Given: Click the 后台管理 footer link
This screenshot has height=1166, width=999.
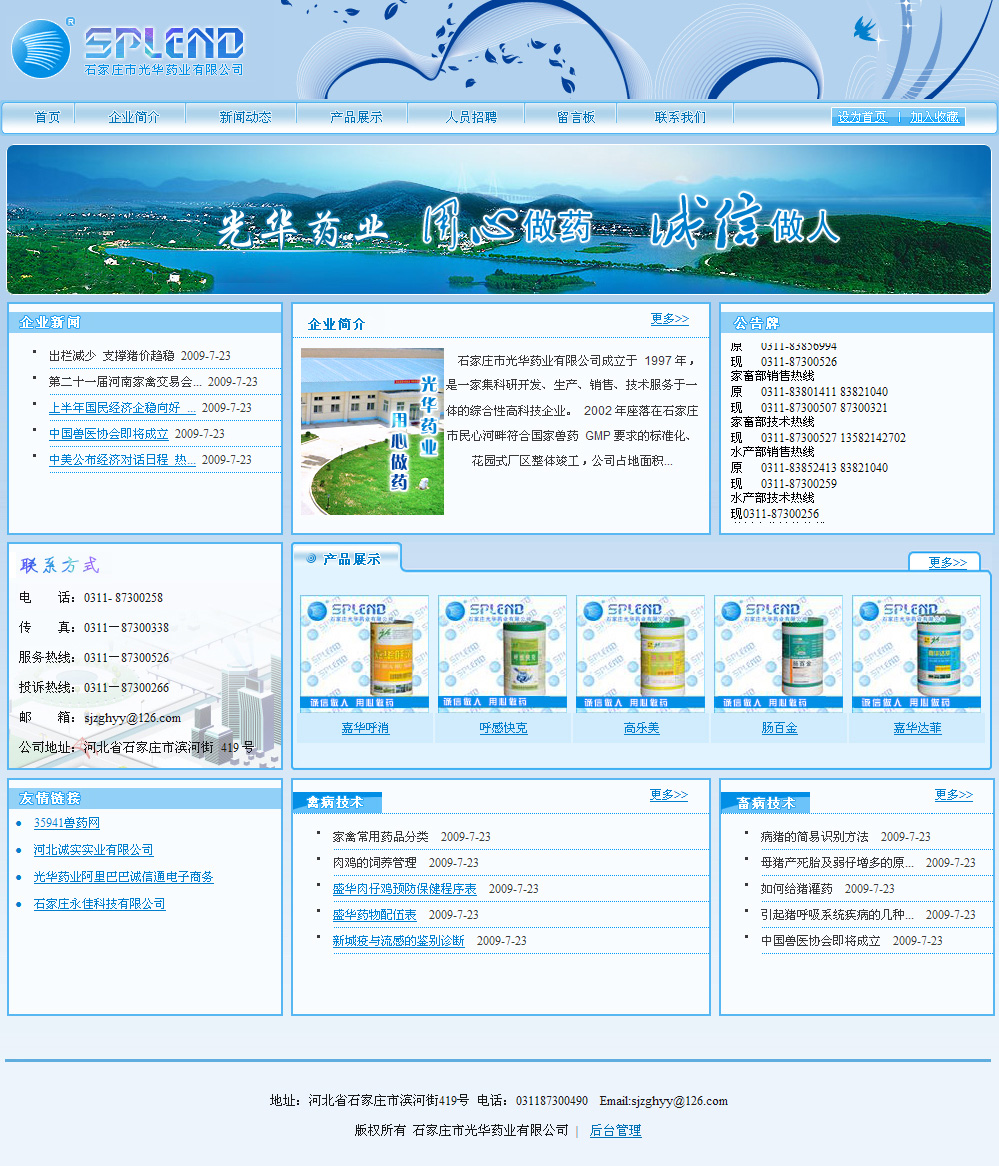Looking at the screenshot, I should point(615,1130).
